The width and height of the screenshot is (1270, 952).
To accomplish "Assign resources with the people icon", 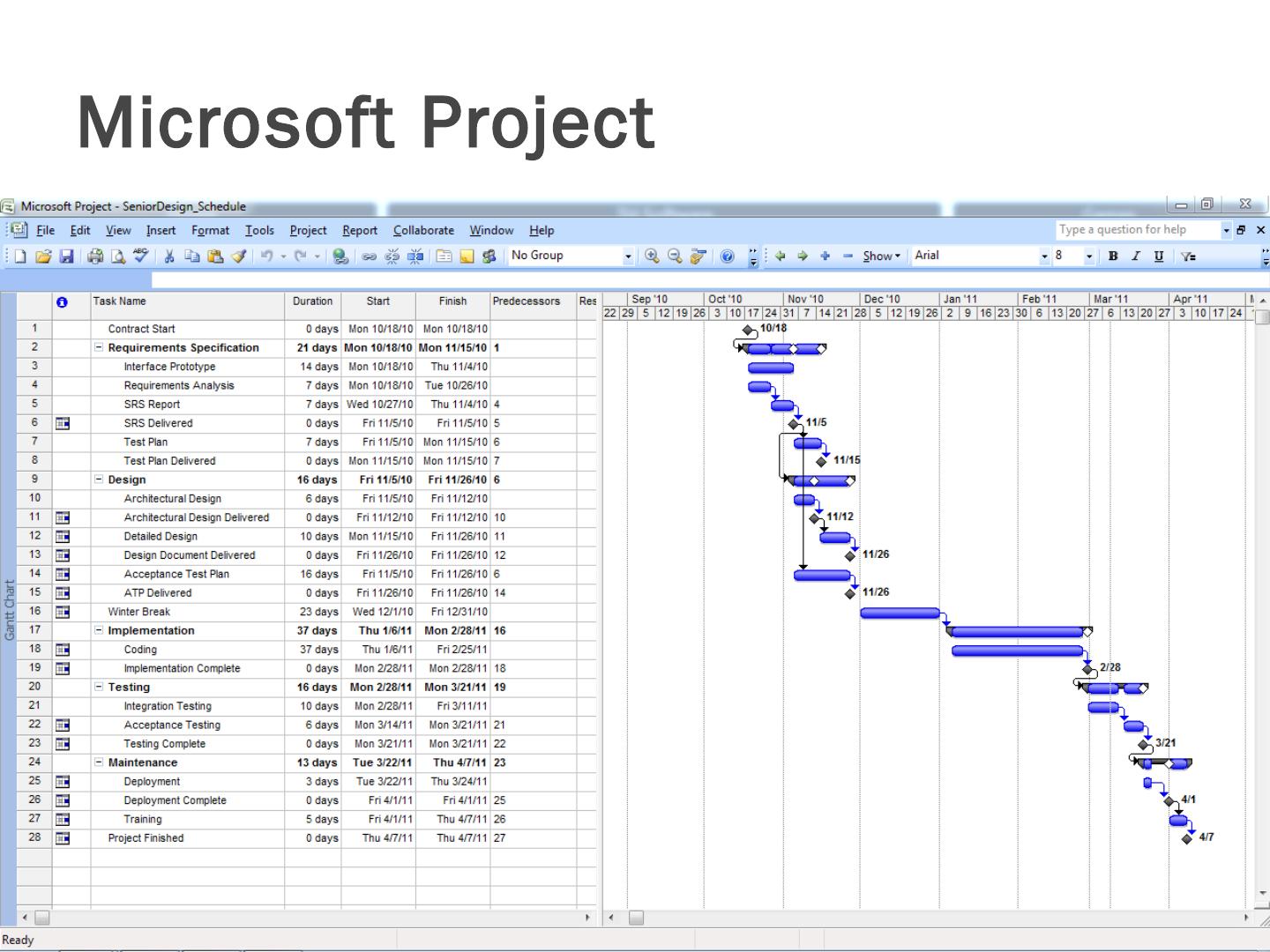I will [489, 257].
